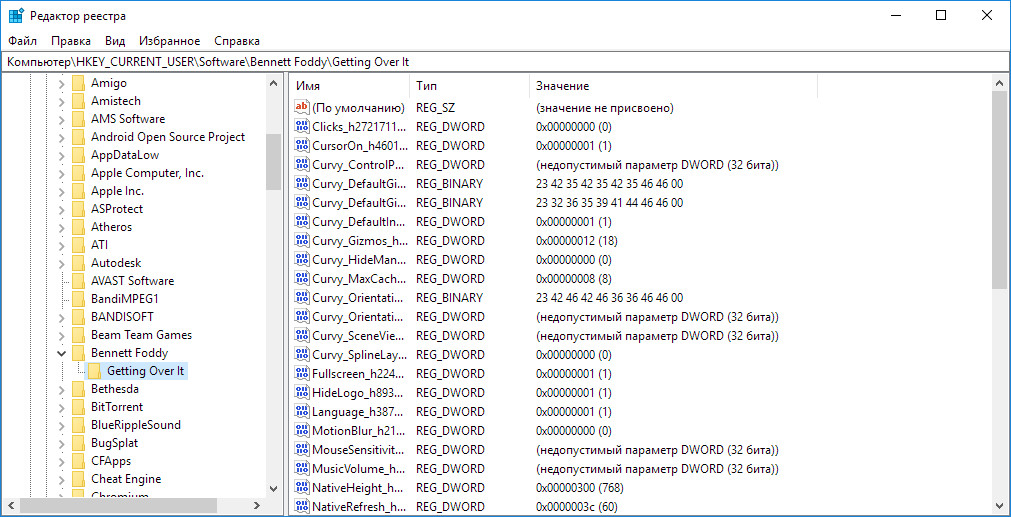Click REG_SZ type of default value

click(436, 107)
